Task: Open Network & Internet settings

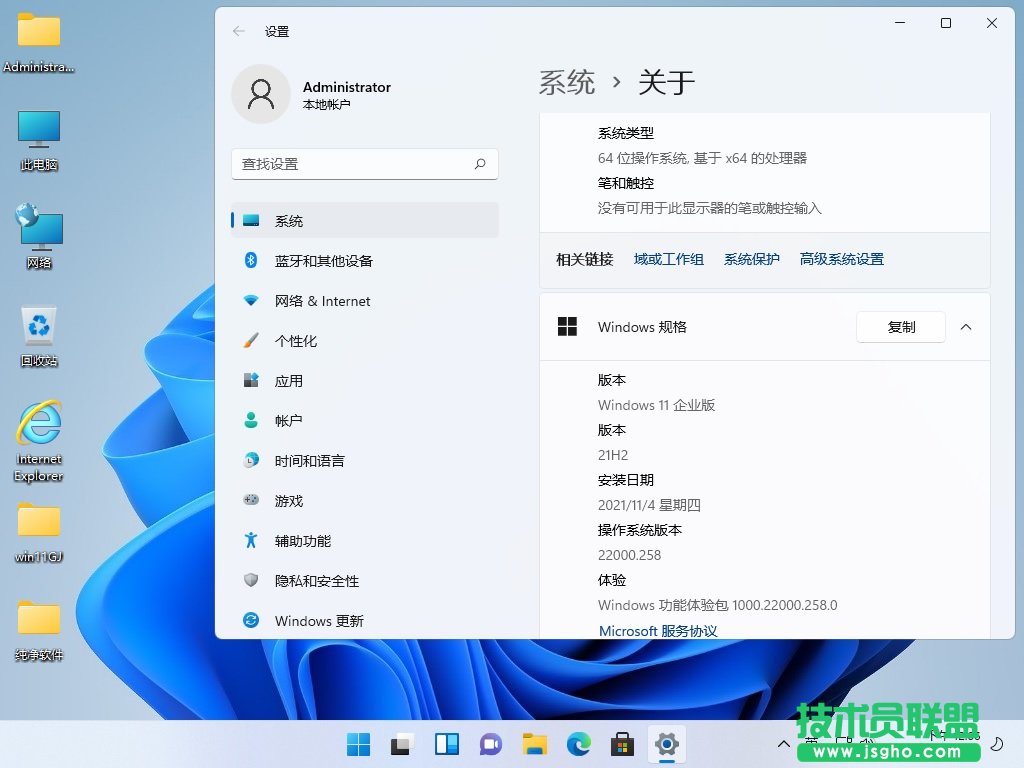Action: click(322, 301)
